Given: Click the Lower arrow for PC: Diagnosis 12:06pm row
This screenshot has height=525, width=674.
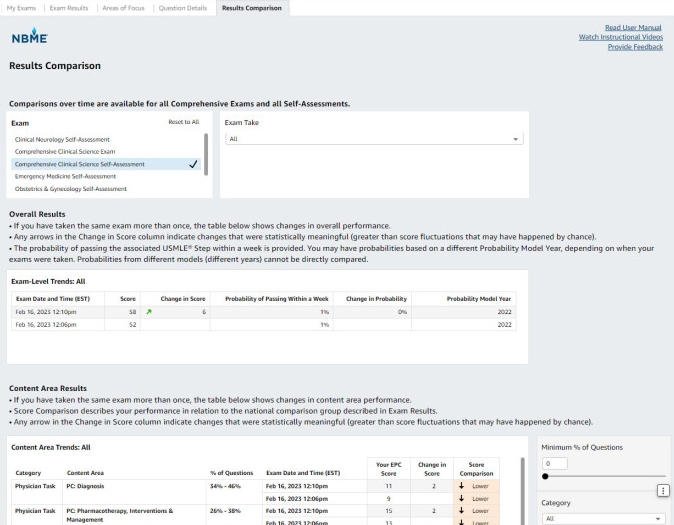Looking at the screenshot, I should [461, 498].
